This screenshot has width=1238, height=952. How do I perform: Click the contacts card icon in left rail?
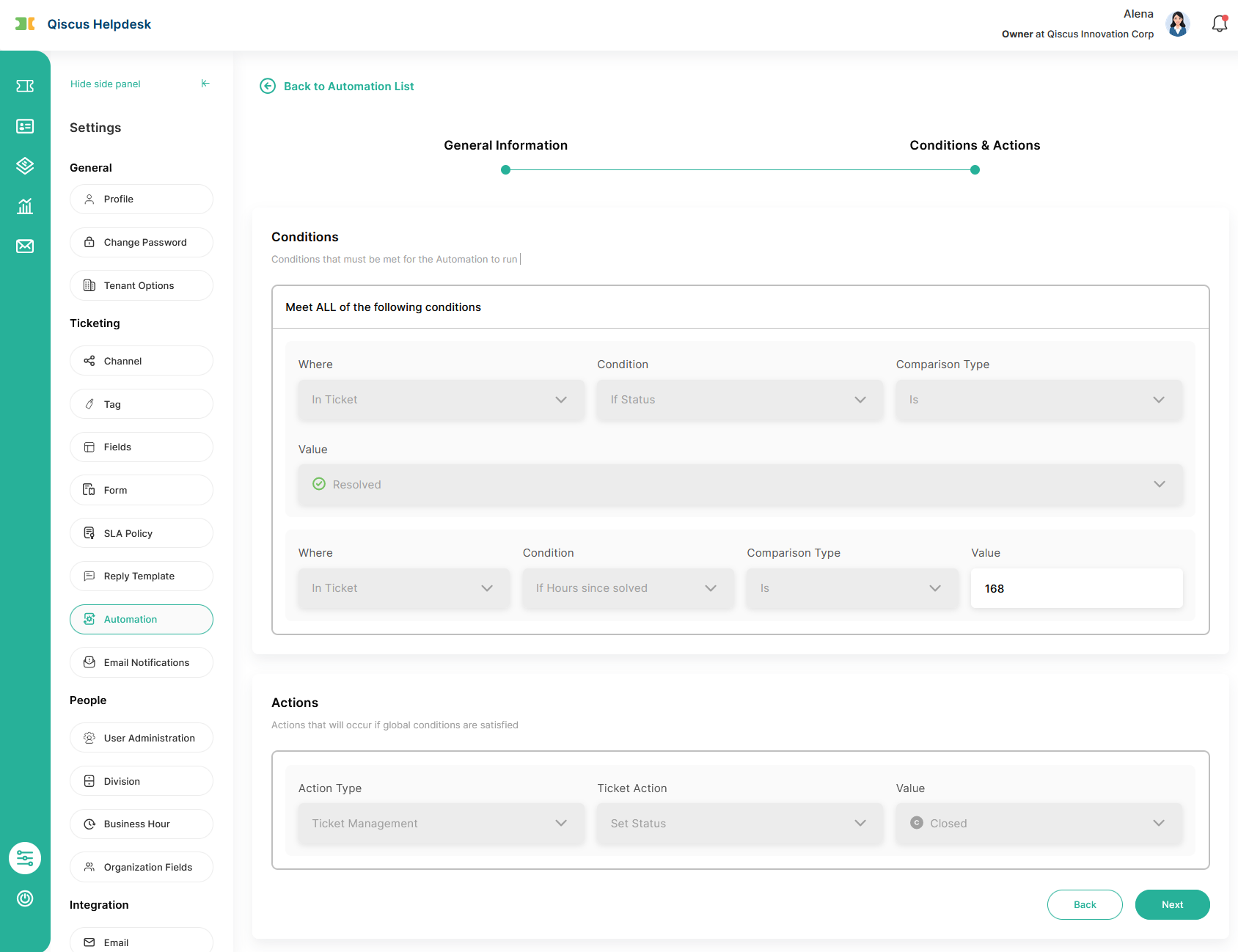[25, 126]
